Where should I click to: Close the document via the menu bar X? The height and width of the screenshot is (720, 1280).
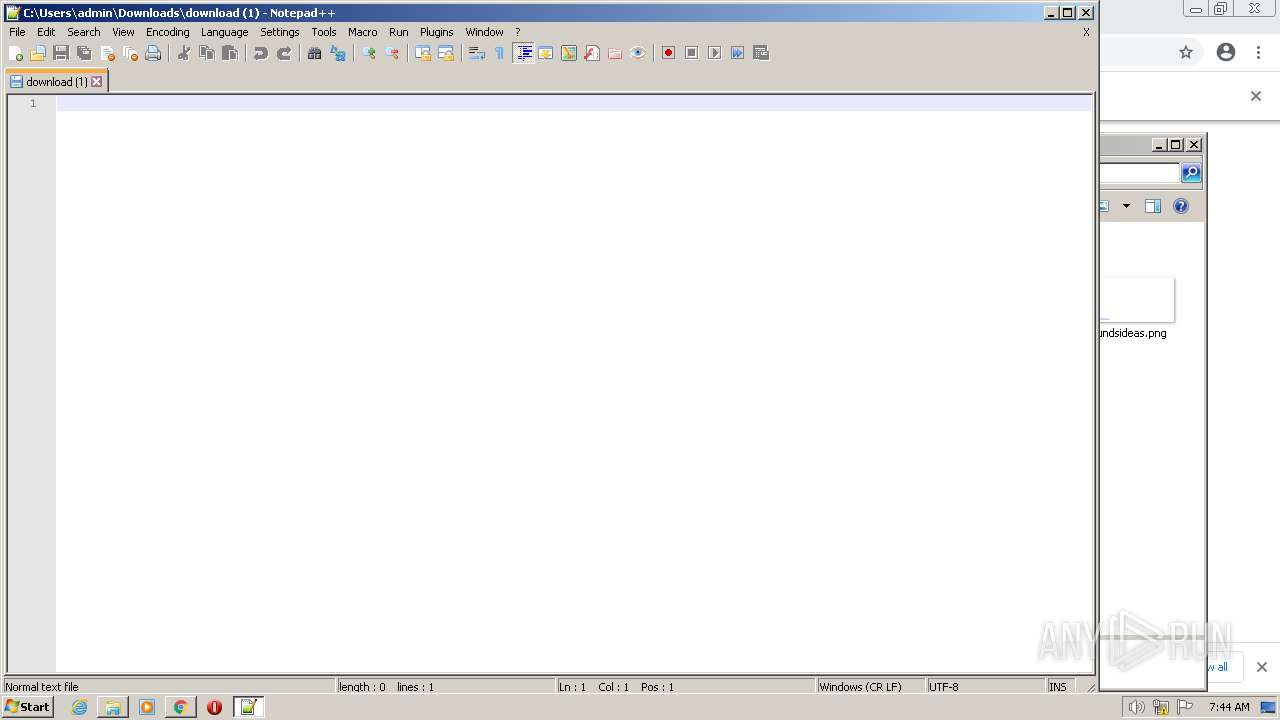point(1086,32)
